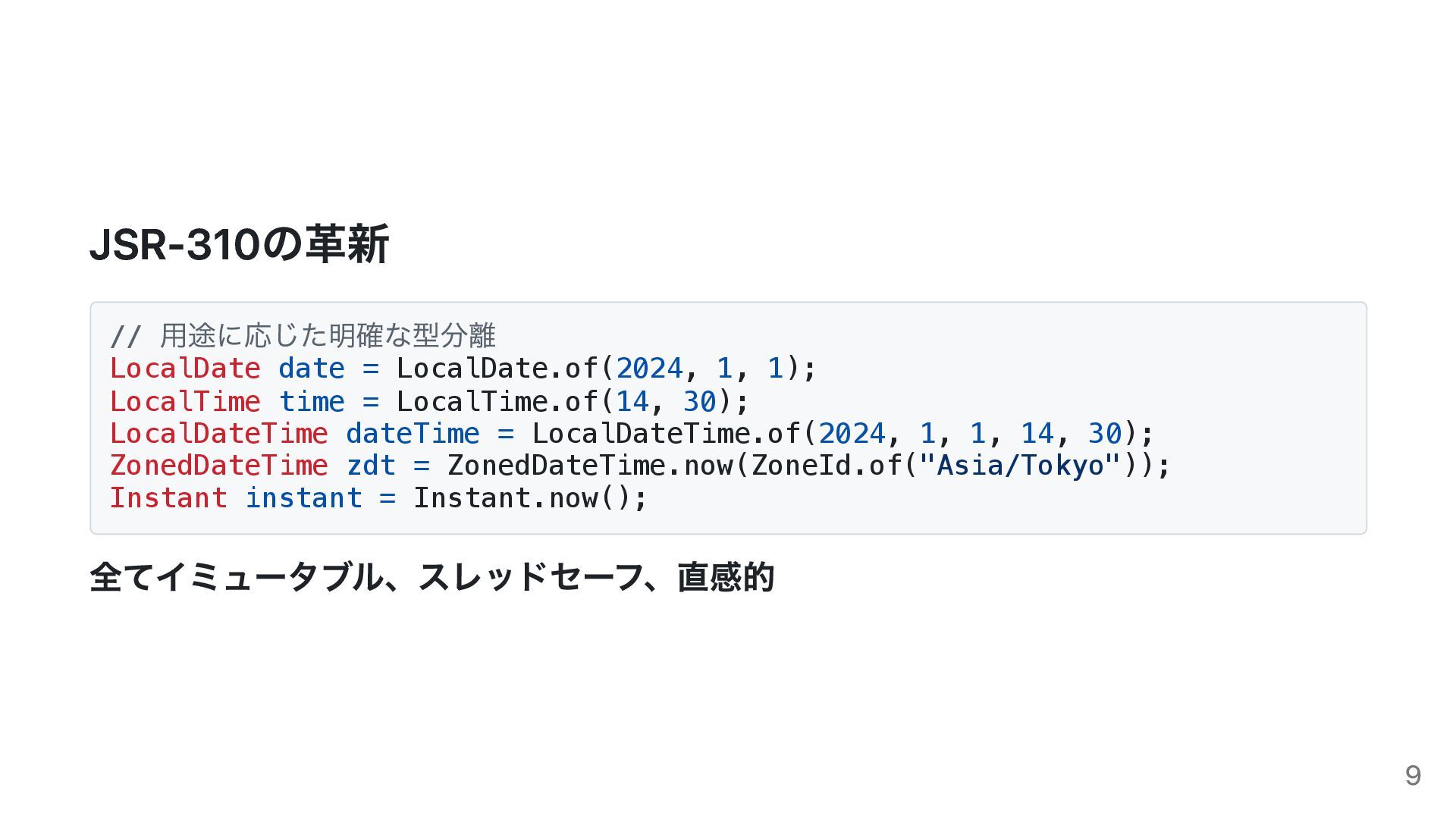Click the LocalTime.of method call
This screenshot has height=819, width=1456.
(497, 401)
